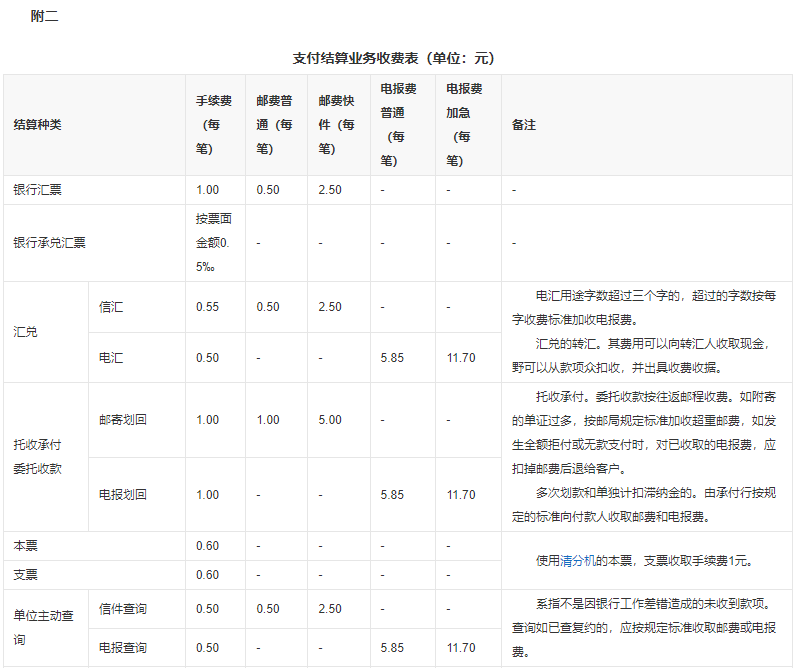
Task: Select the 电报费加急 column header
Action: tap(464, 125)
